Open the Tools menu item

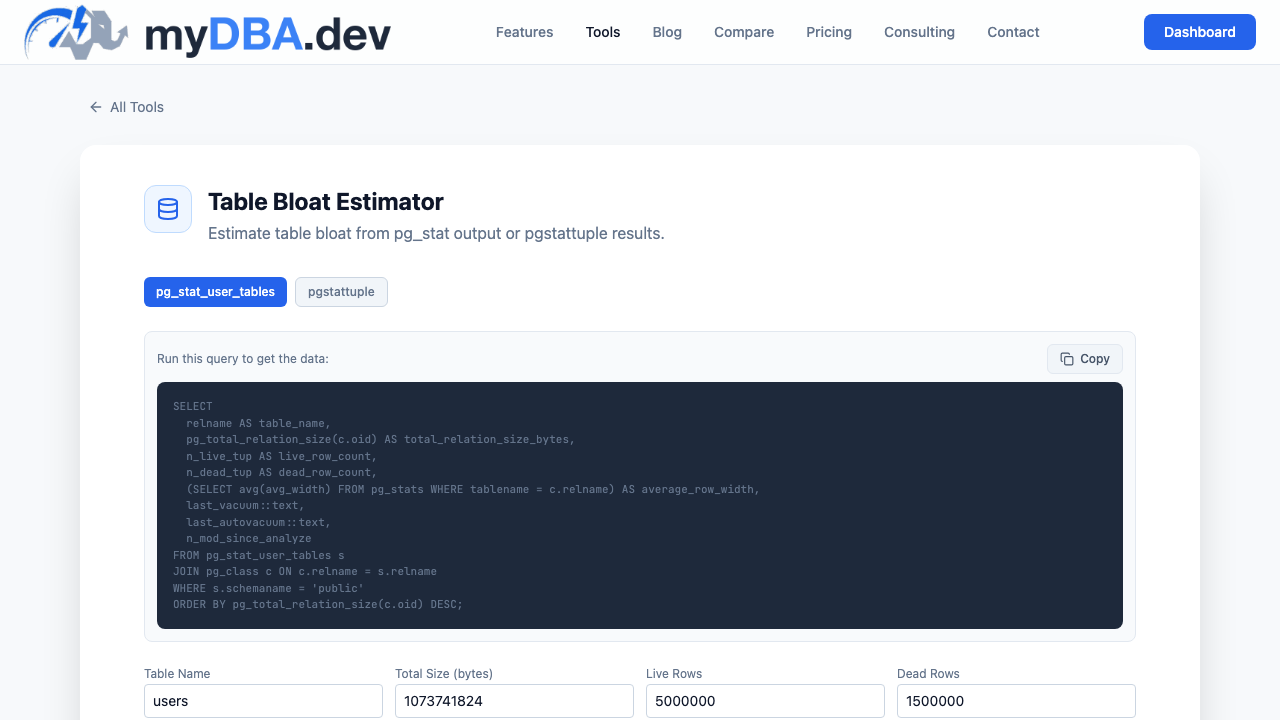603,32
